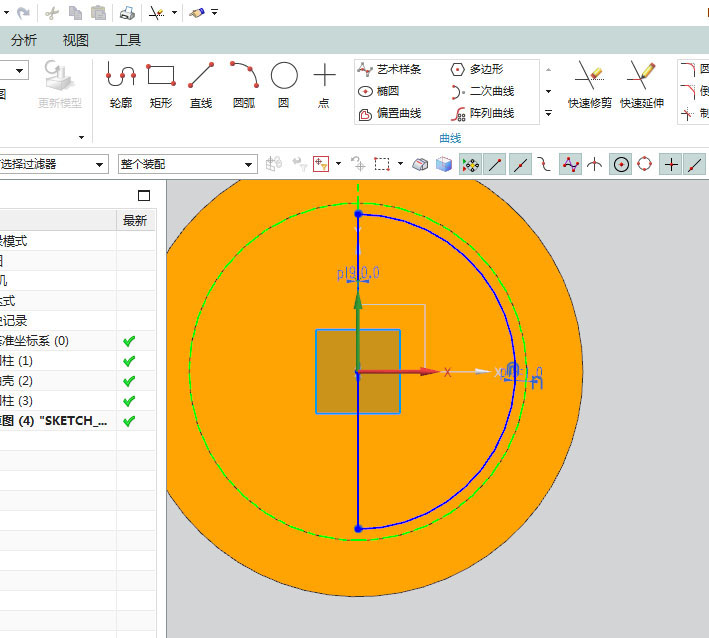Viewport: 709px width, 638px height.
Task: Select the 圆弧 arc tool
Action: click(x=244, y=85)
